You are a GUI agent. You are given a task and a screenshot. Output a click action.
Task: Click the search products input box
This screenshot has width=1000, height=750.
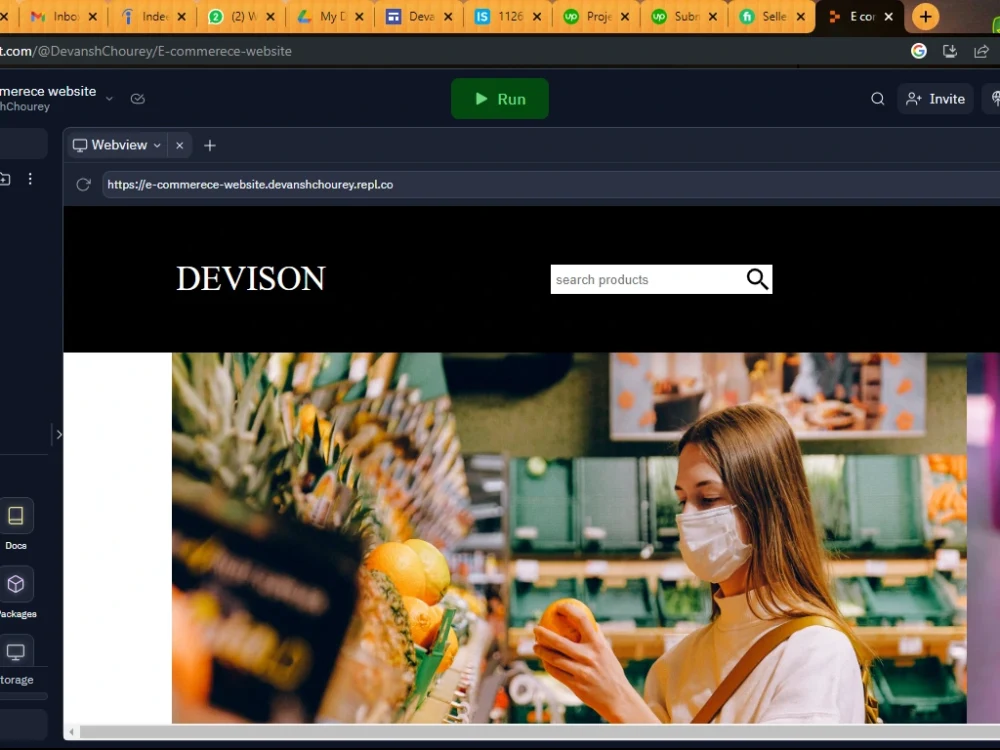647,279
